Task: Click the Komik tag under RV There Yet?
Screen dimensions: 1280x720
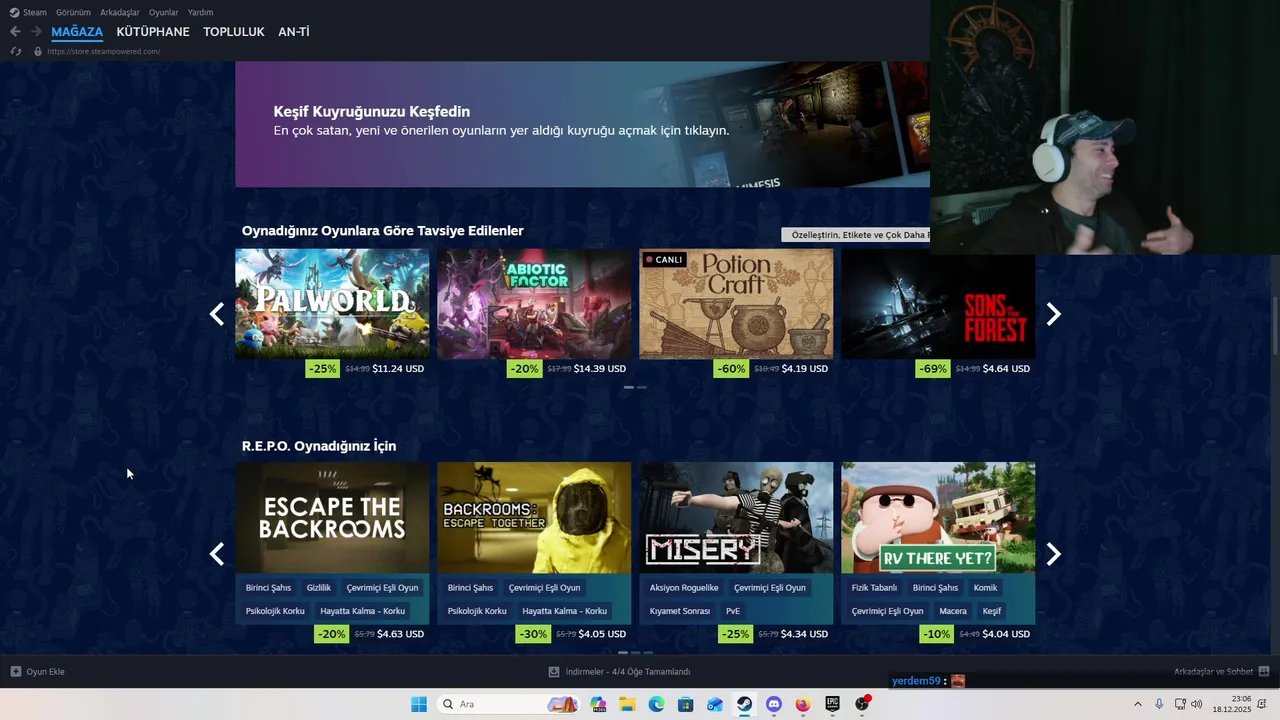Action: coord(985,588)
